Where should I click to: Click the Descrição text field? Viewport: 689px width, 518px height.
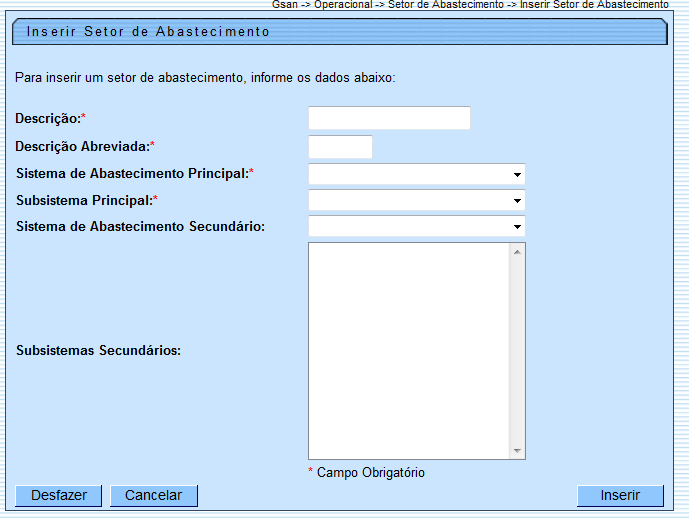(389, 118)
